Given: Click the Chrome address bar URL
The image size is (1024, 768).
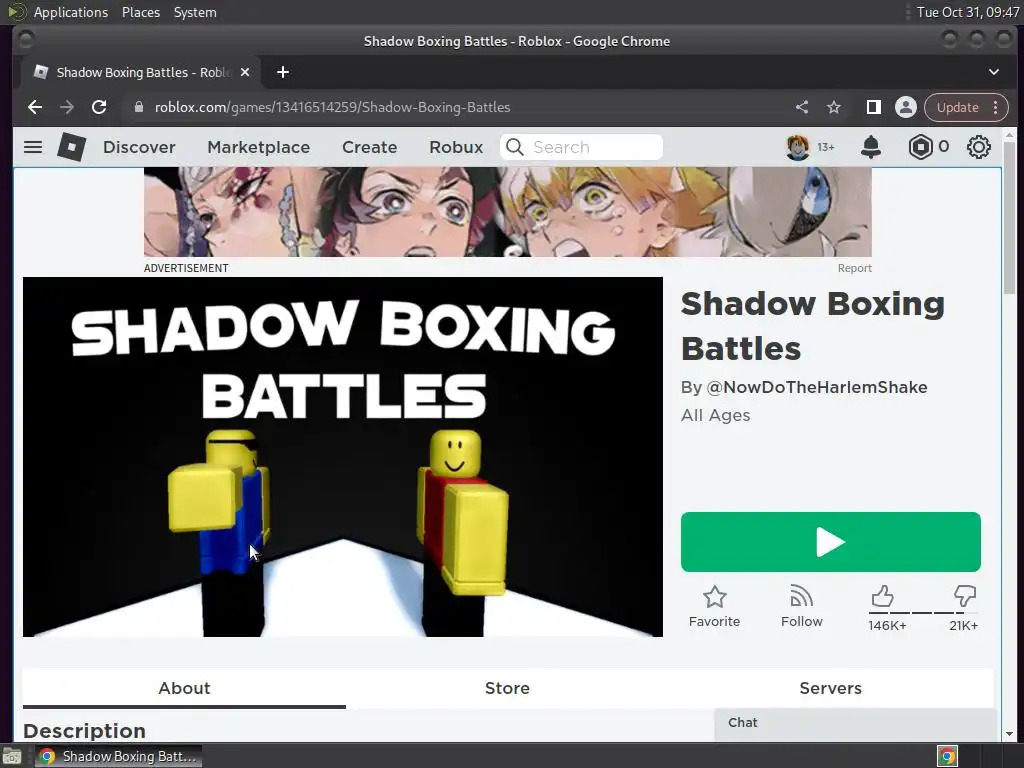Looking at the screenshot, I should tap(332, 107).
